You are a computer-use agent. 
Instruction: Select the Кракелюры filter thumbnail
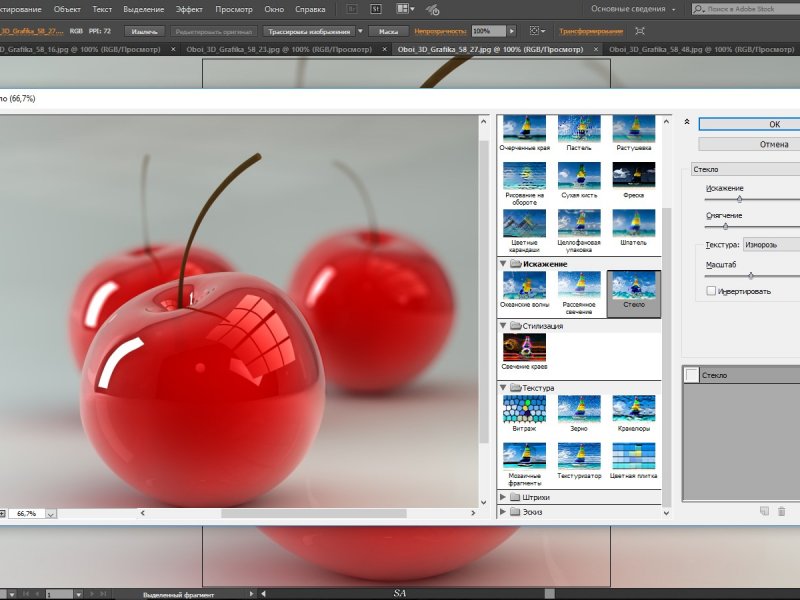coord(634,414)
